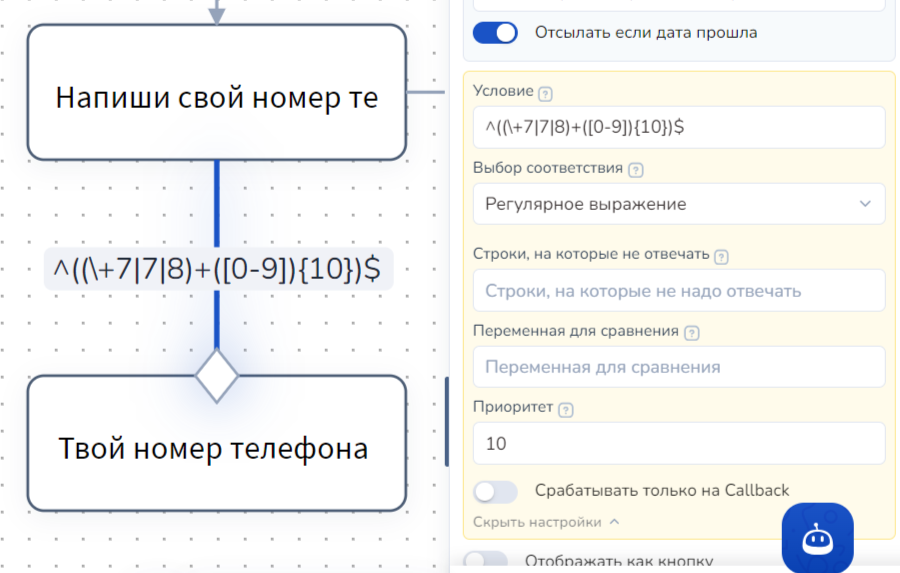
Task: Collapse settings via Скрыть настройки
Action: 546,522
